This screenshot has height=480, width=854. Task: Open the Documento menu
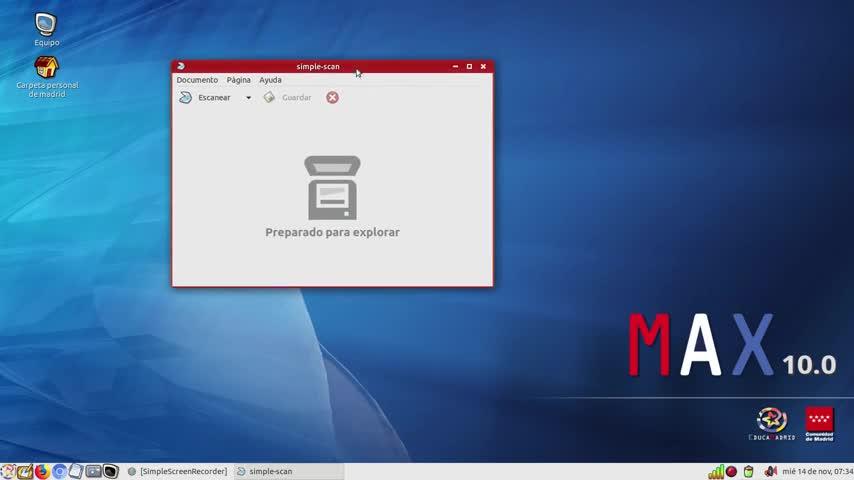pyautogui.click(x=197, y=80)
